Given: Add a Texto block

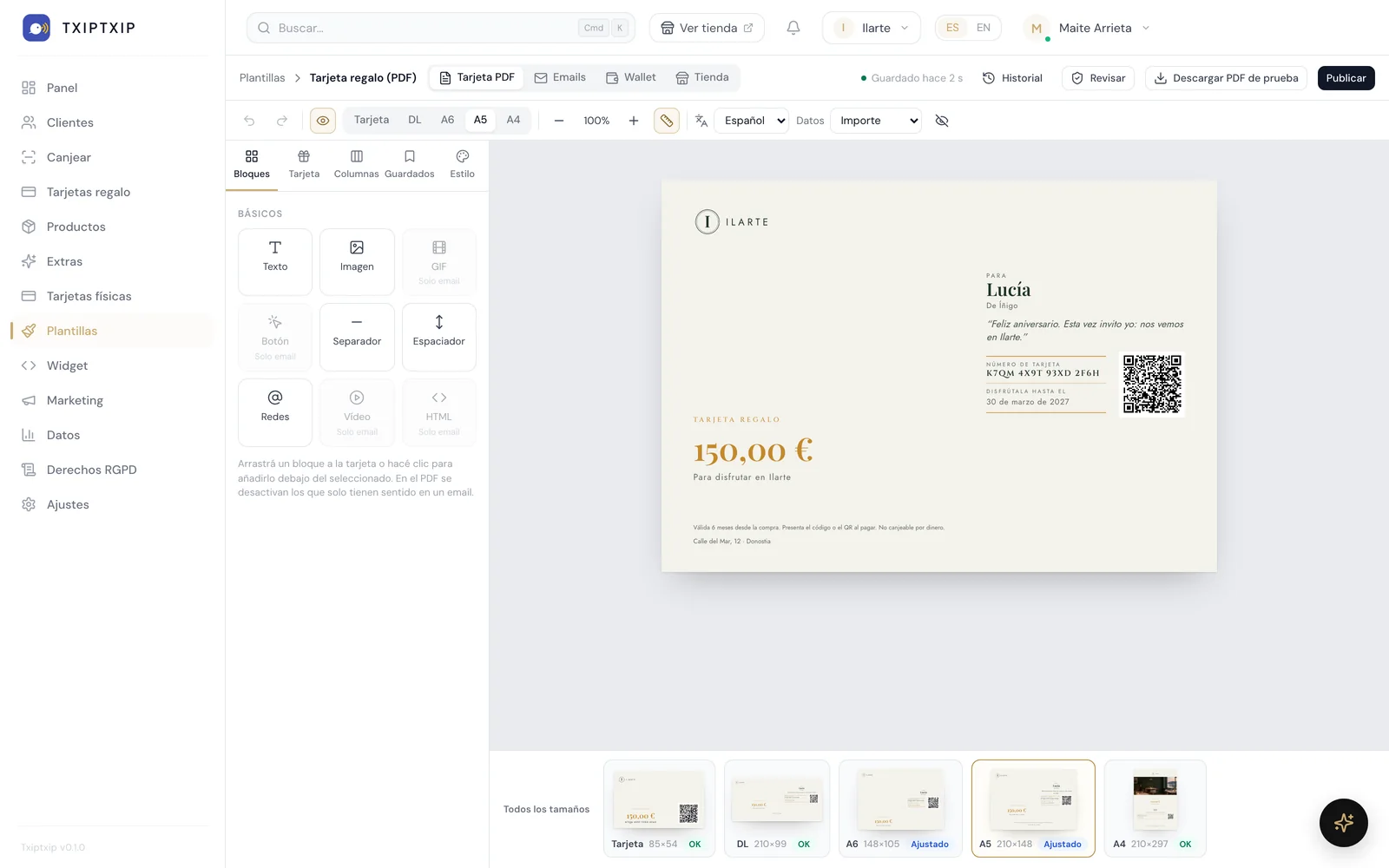Looking at the screenshot, I should tap(275, 262).
